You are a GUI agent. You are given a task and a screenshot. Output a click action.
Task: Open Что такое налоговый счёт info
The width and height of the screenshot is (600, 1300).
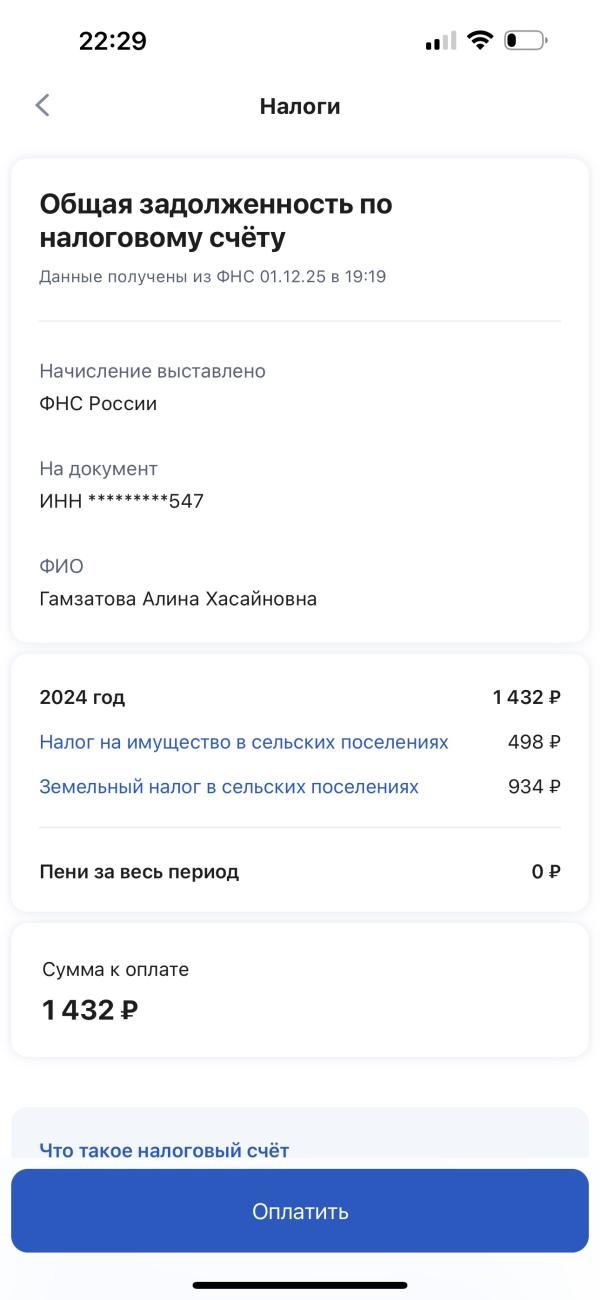pyautogui.click(x=164, y=1150)
